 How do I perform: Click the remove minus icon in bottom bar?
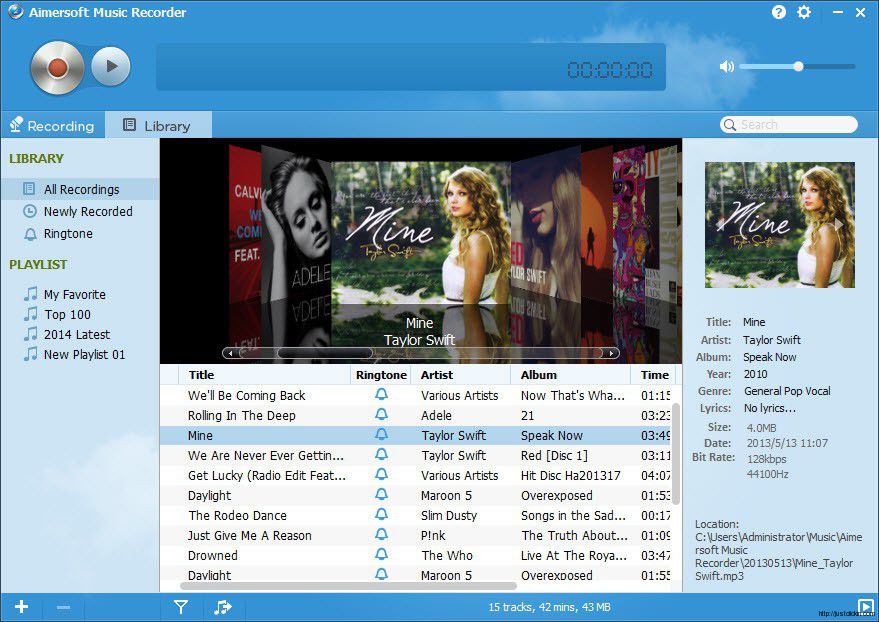[x=63, y=607]
